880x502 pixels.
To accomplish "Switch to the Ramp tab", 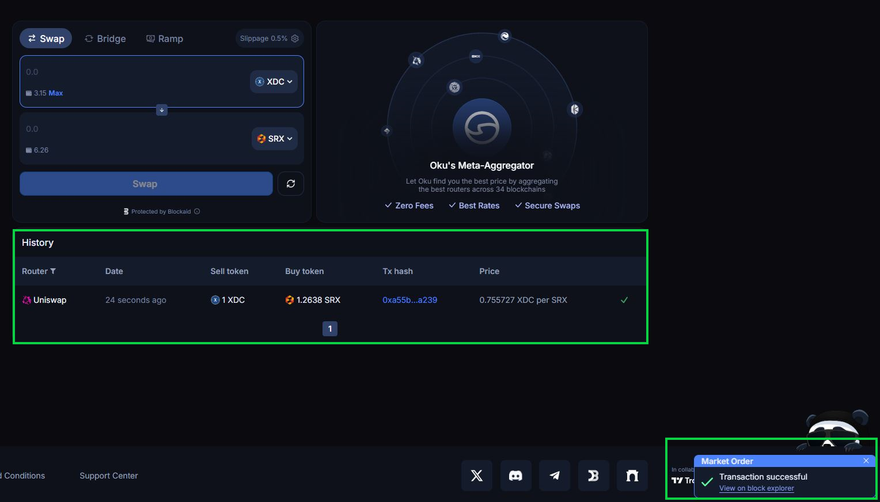I will click(x=164, y=39).
